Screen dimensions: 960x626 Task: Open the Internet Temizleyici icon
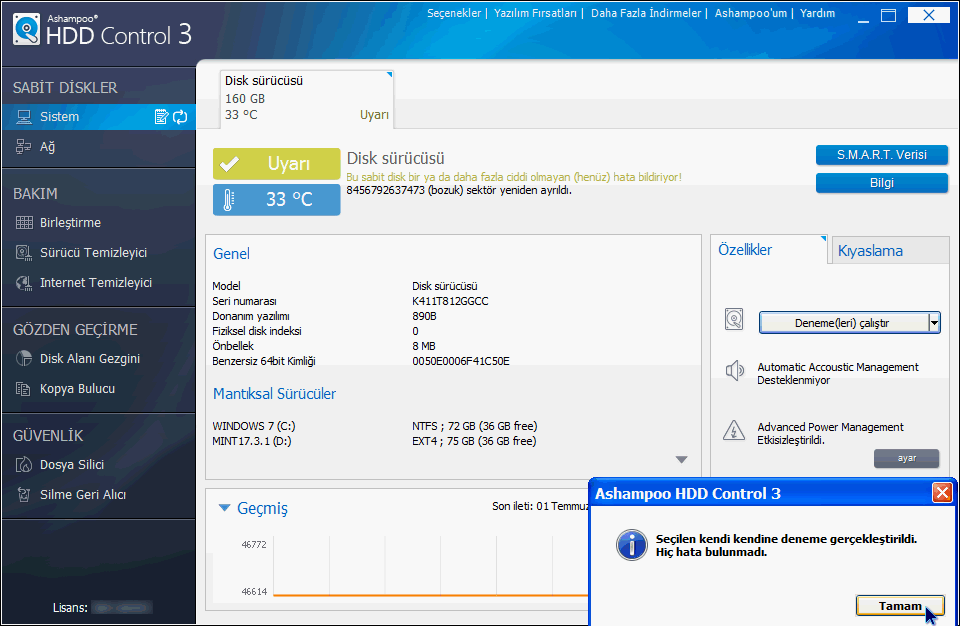coord(24,282)
